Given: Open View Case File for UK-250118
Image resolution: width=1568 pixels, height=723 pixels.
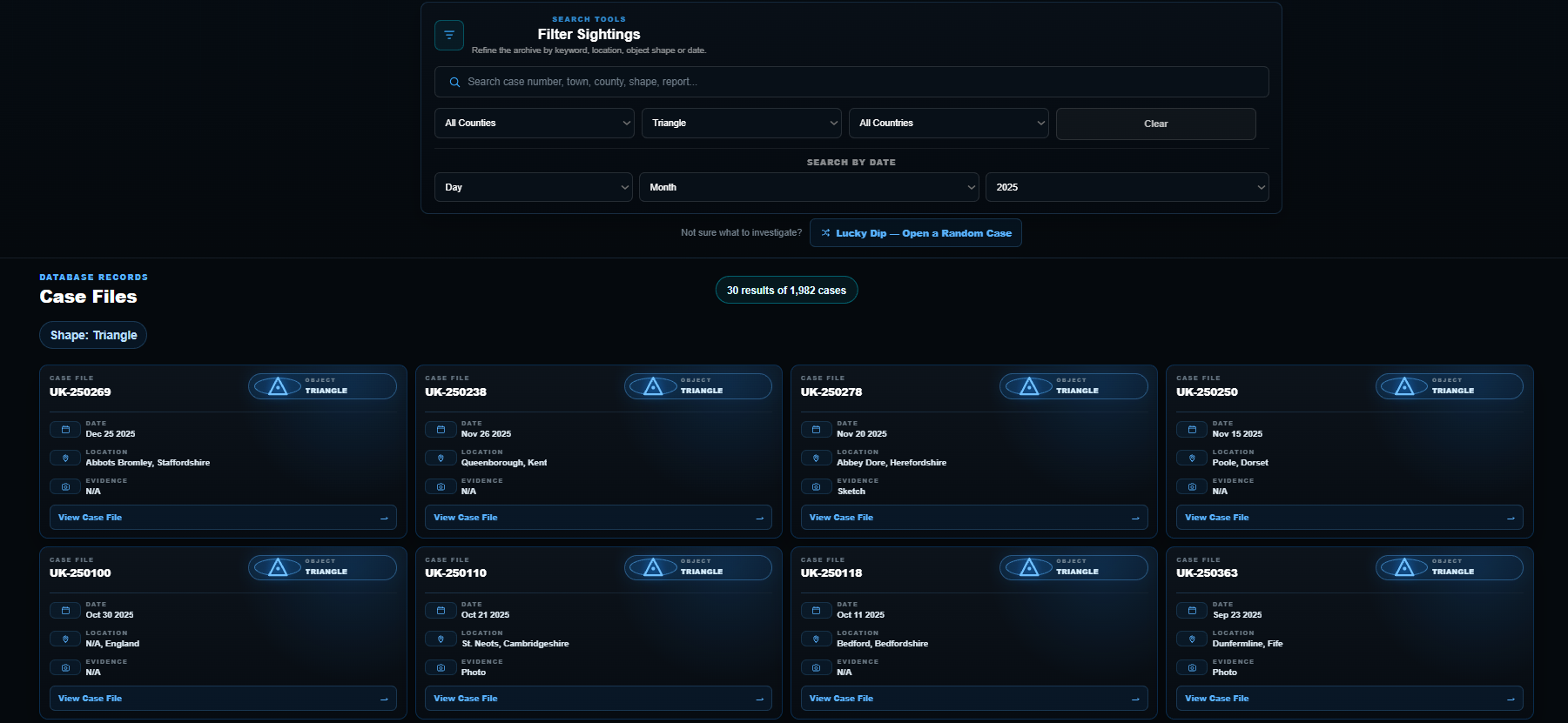Looking at the screenshot, I should (x=974, y=699).
